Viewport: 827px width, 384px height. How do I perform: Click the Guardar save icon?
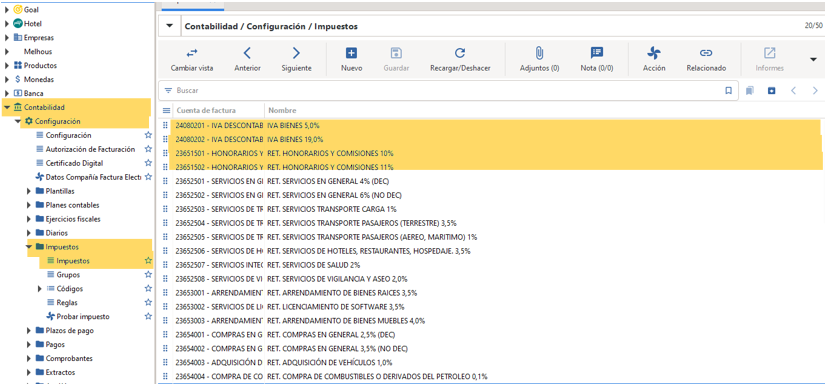point(396,53)
